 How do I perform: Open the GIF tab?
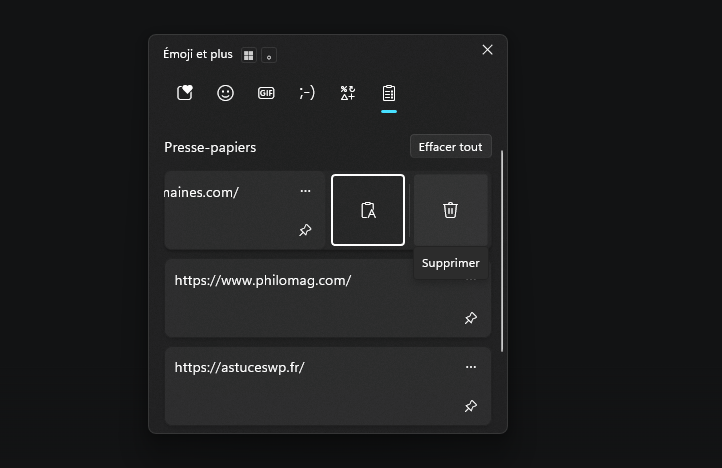pyautogui.click(x=266, y=93)
